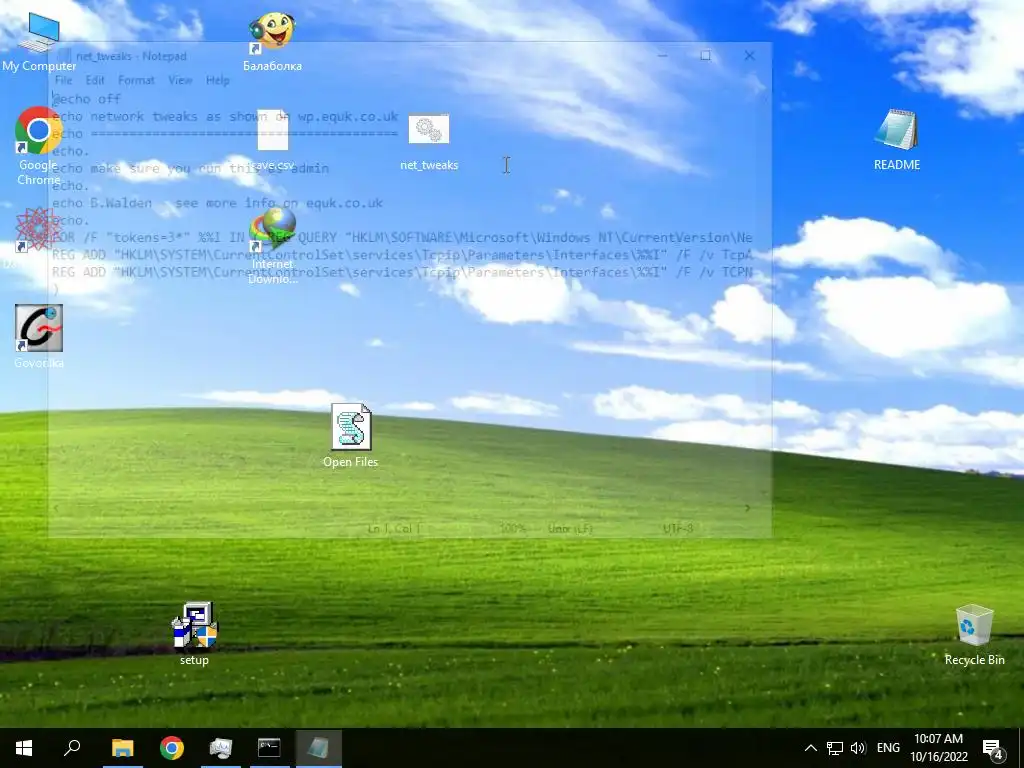Open the My Computer desktop icon
The width and height of the screenshot is (1024, 768).
point(39,42)
